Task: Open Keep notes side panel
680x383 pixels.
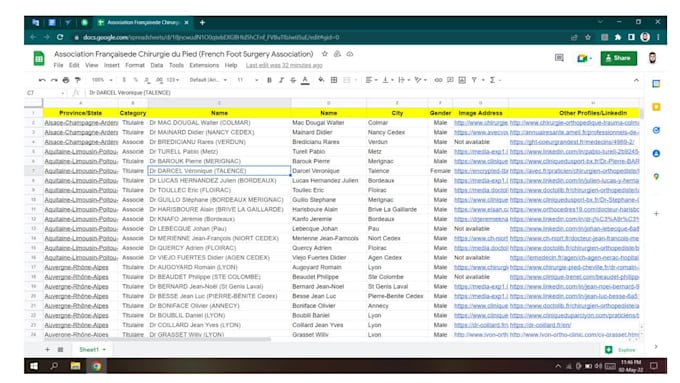Action: coord(656,107)
